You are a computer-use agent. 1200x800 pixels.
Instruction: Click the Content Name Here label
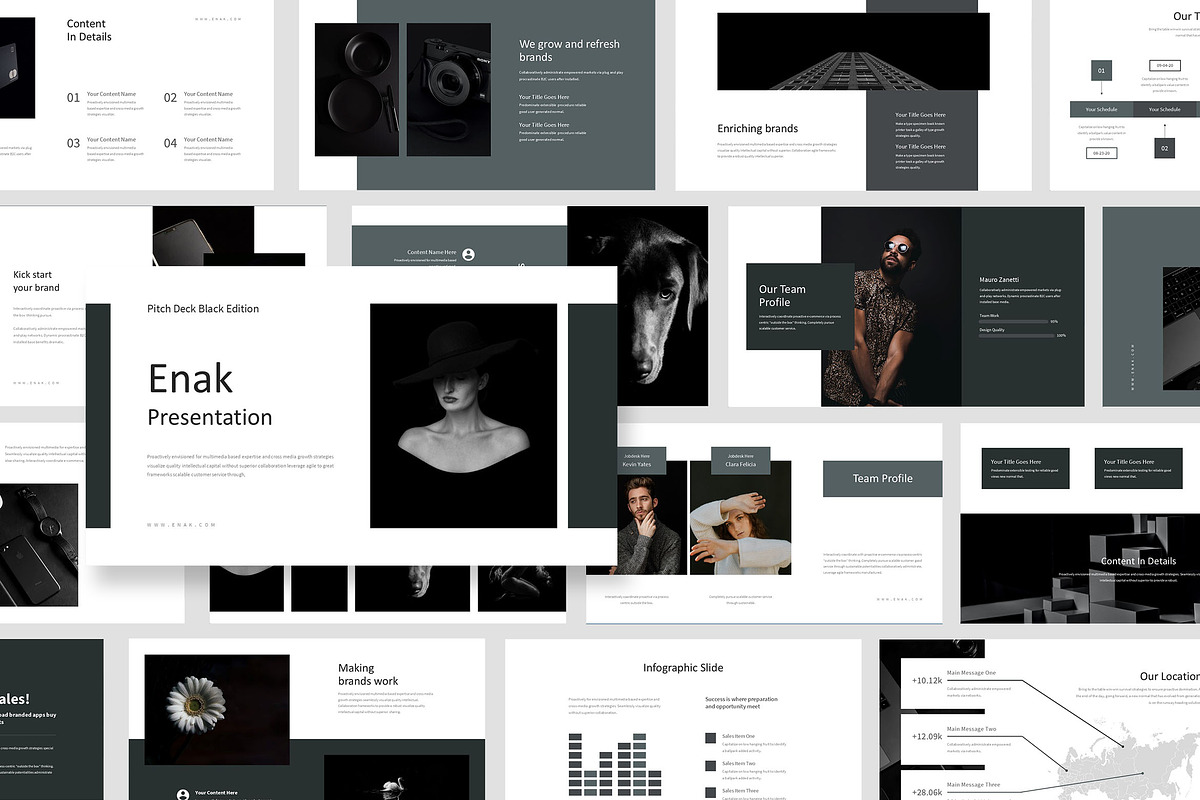(432, 253)
